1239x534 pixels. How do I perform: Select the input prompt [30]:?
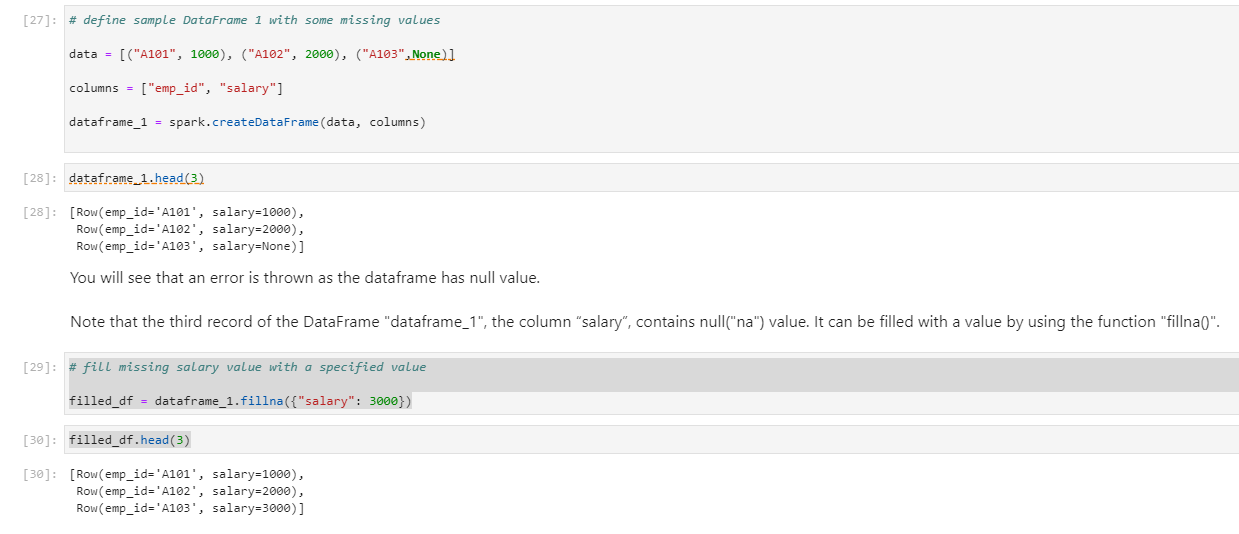tap(40, 440)
